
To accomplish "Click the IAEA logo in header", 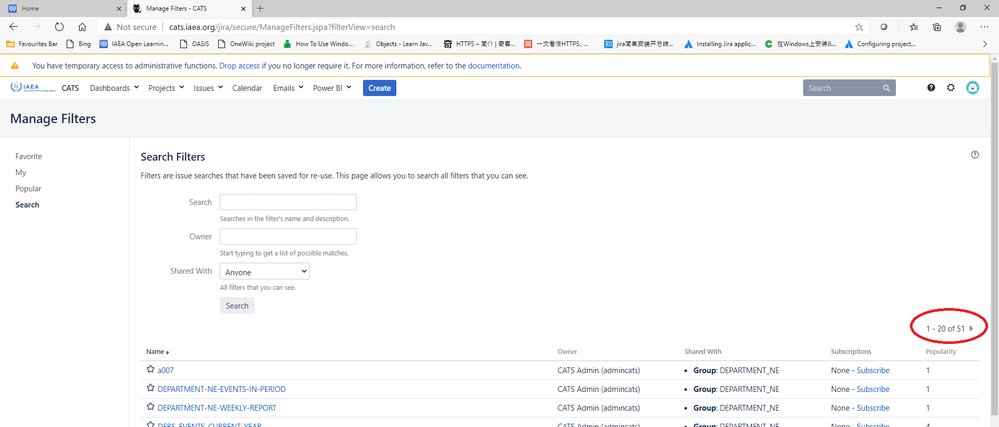I will pos(31,88).
